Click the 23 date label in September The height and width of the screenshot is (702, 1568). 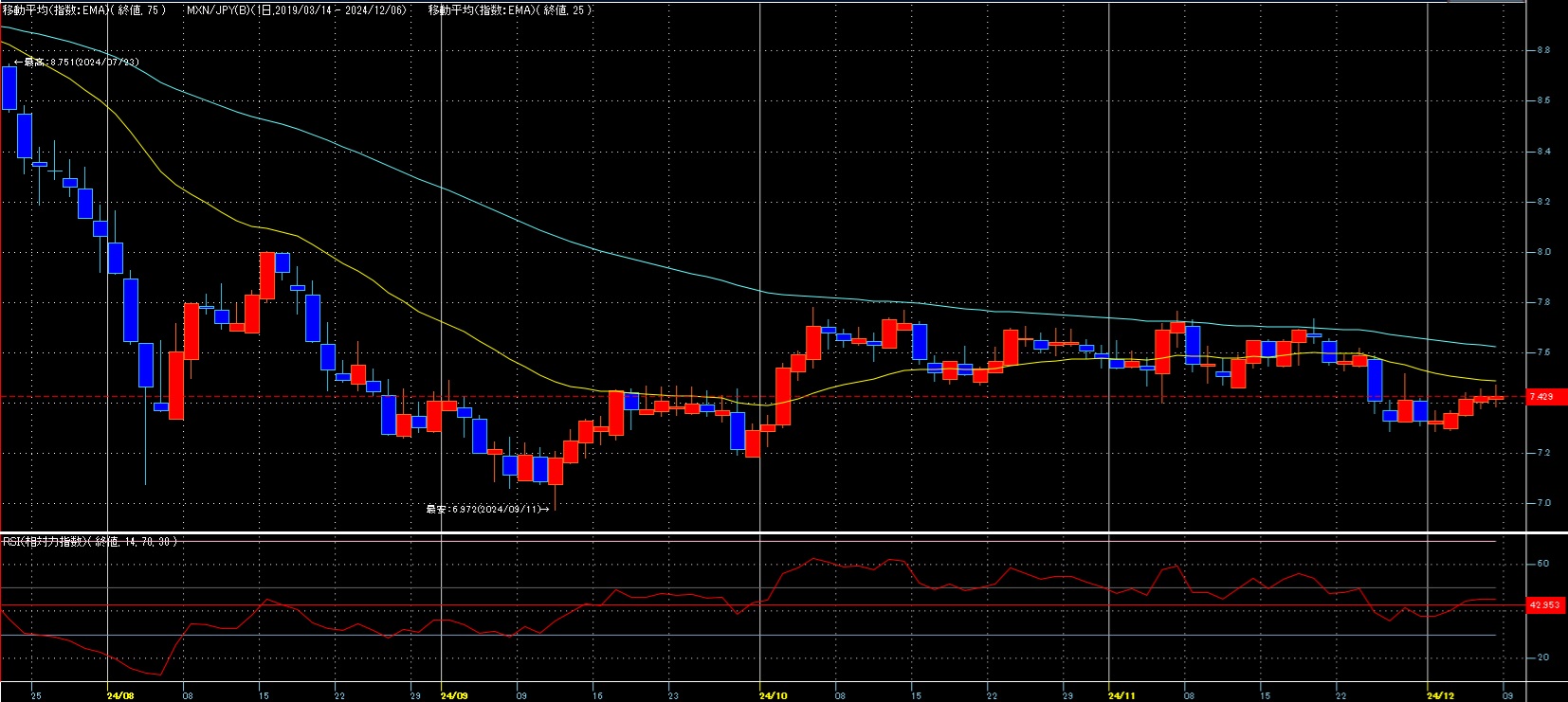pyautogui.click(x=673, y=695)
